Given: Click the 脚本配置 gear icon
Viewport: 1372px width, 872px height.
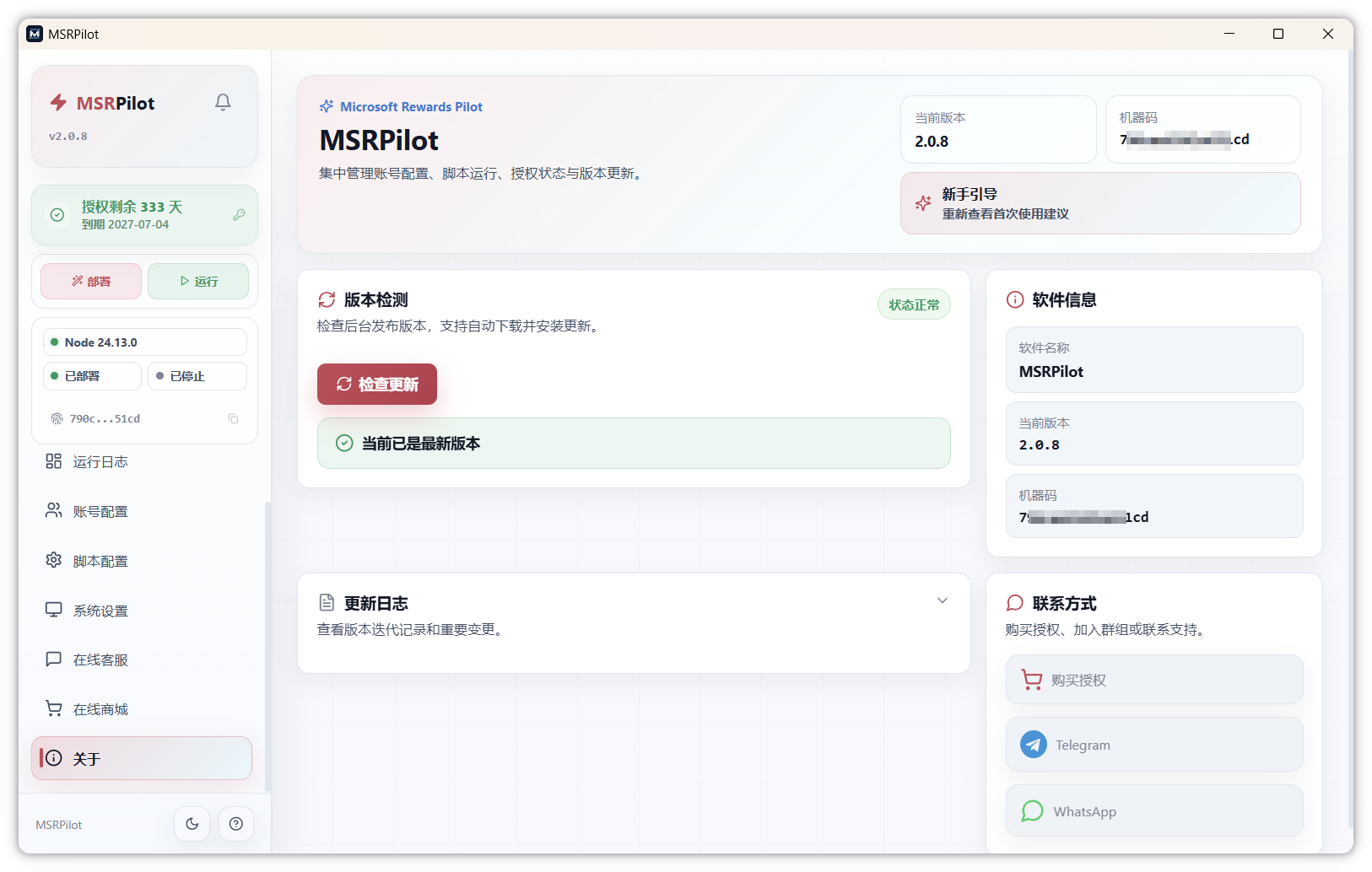Looking at the screenshot, I should [x=54, y=560].
